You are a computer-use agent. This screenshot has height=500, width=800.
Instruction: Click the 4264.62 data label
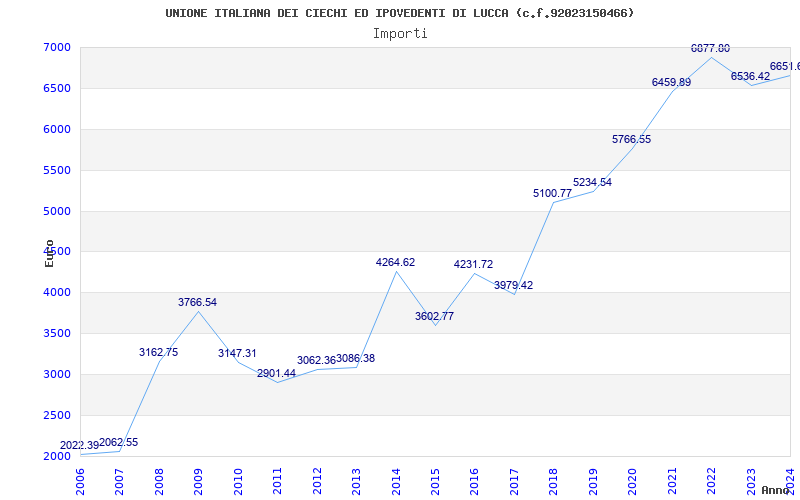tap(395, 262)
